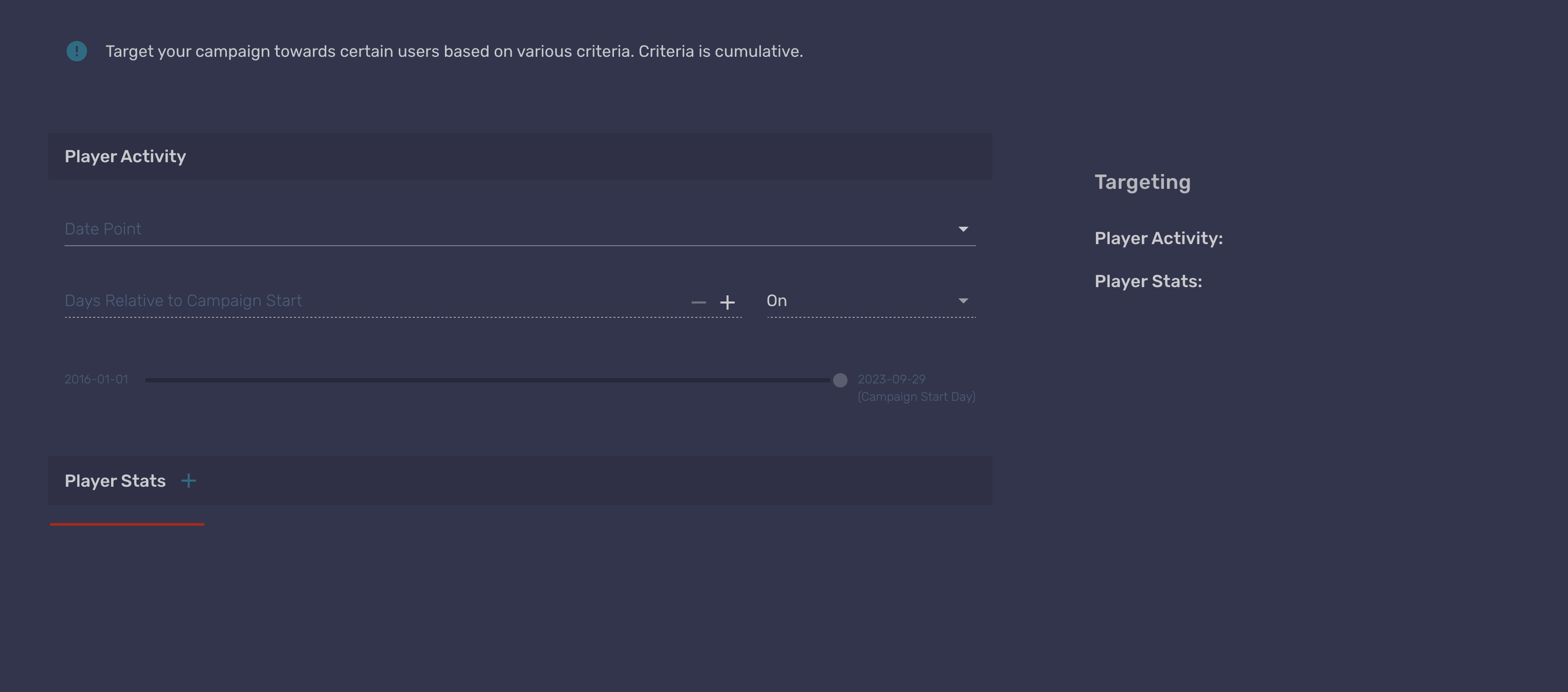Click the "(Campaign Start Day)" label
Viewport: 1568px width, 692px height.
(x=916, y=397)
